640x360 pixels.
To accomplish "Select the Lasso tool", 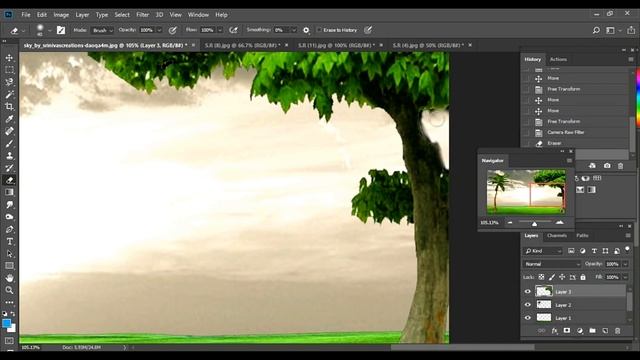I will [x=9, y=82].
